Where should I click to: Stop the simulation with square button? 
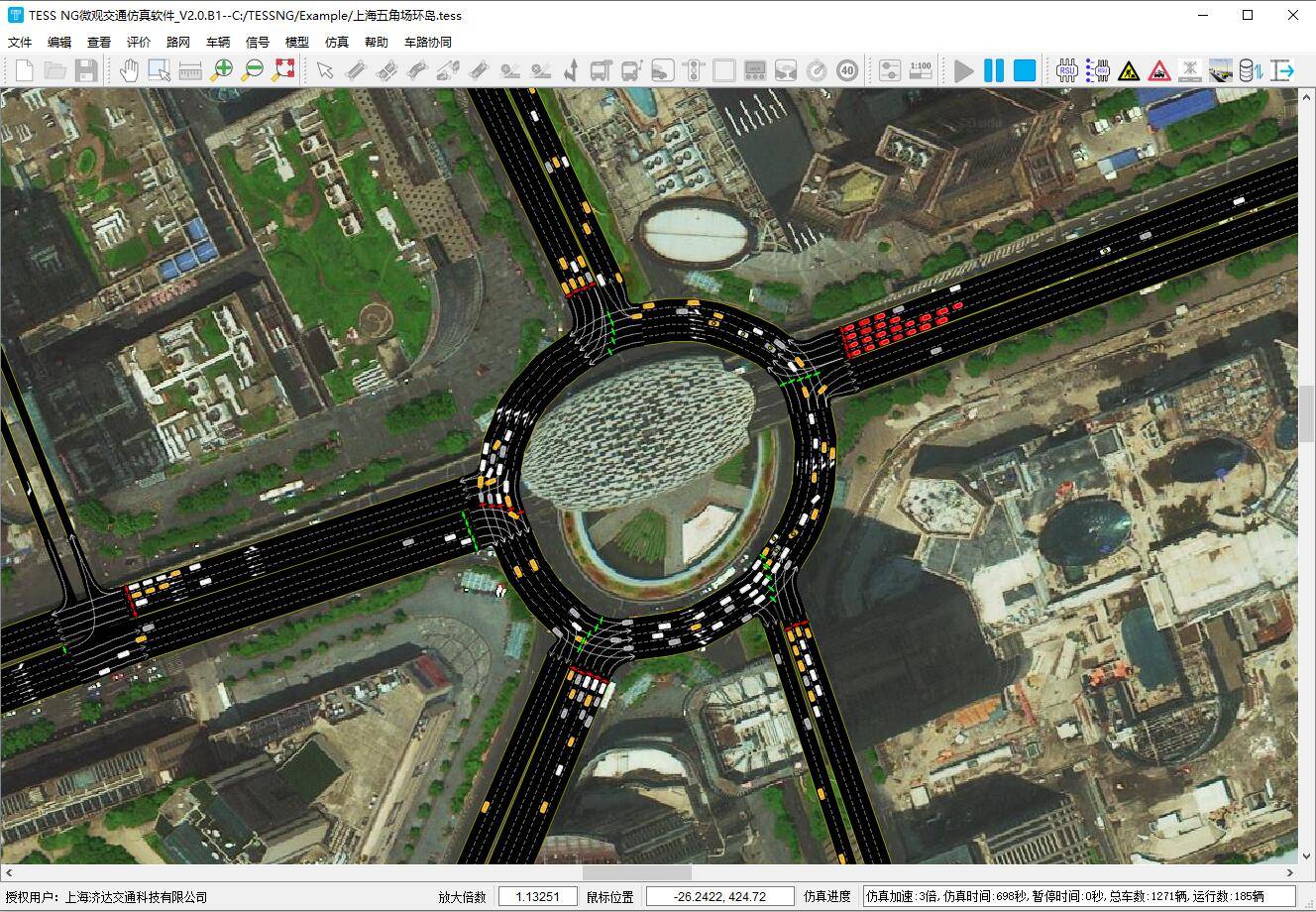point(1025,70)
